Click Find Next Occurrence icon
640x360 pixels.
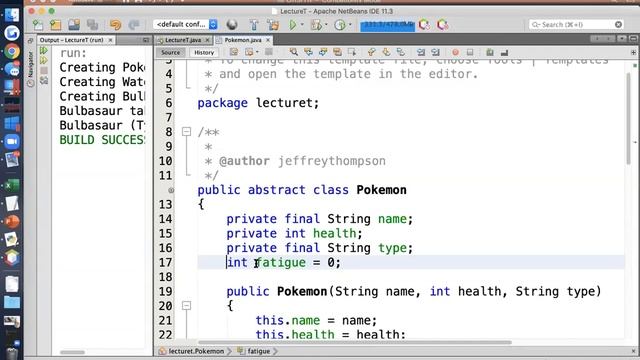click(x=323, y=52)
